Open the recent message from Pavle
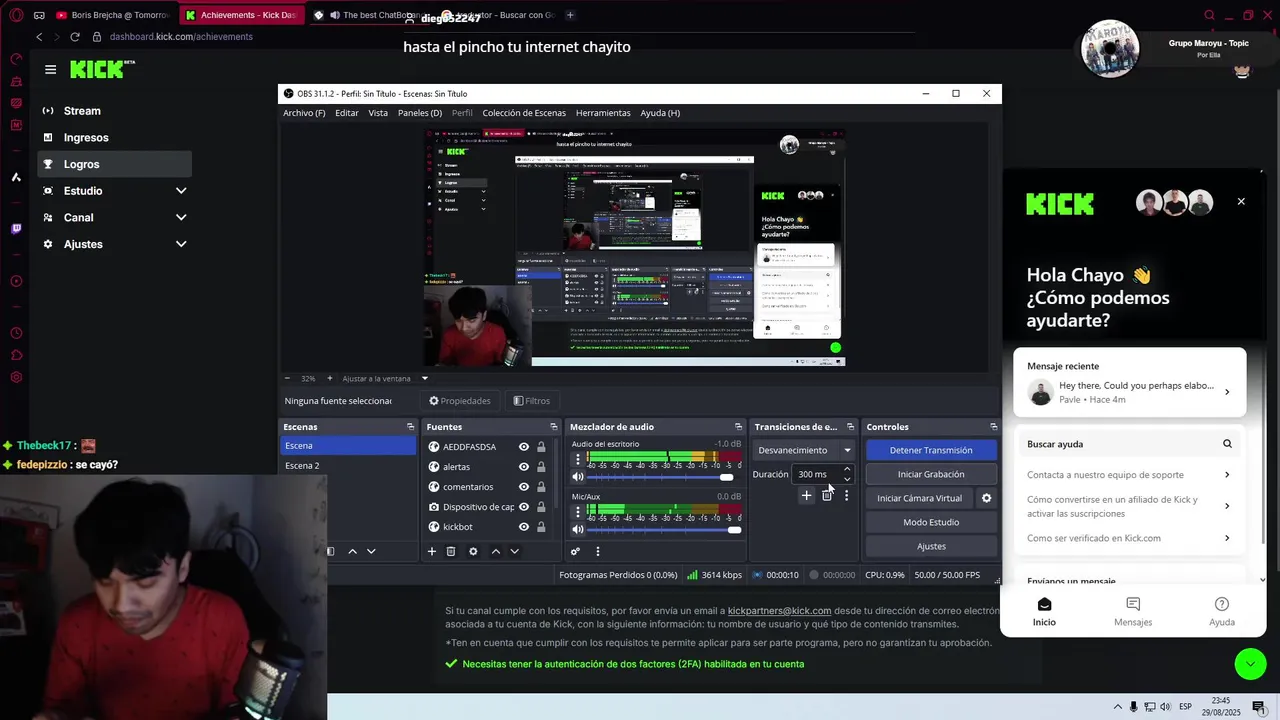Viewport: 1280px width, 720px height. coord(1129,392)
